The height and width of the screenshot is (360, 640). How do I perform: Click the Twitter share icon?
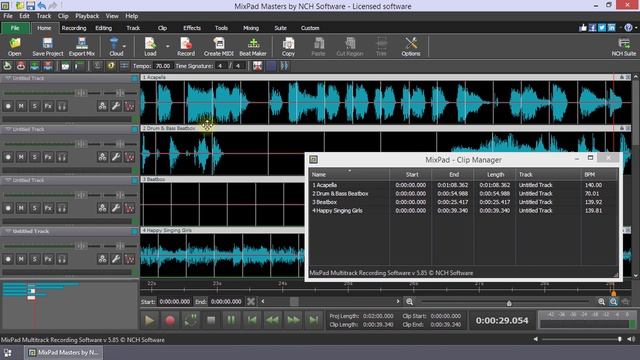(x=602, y=28)
